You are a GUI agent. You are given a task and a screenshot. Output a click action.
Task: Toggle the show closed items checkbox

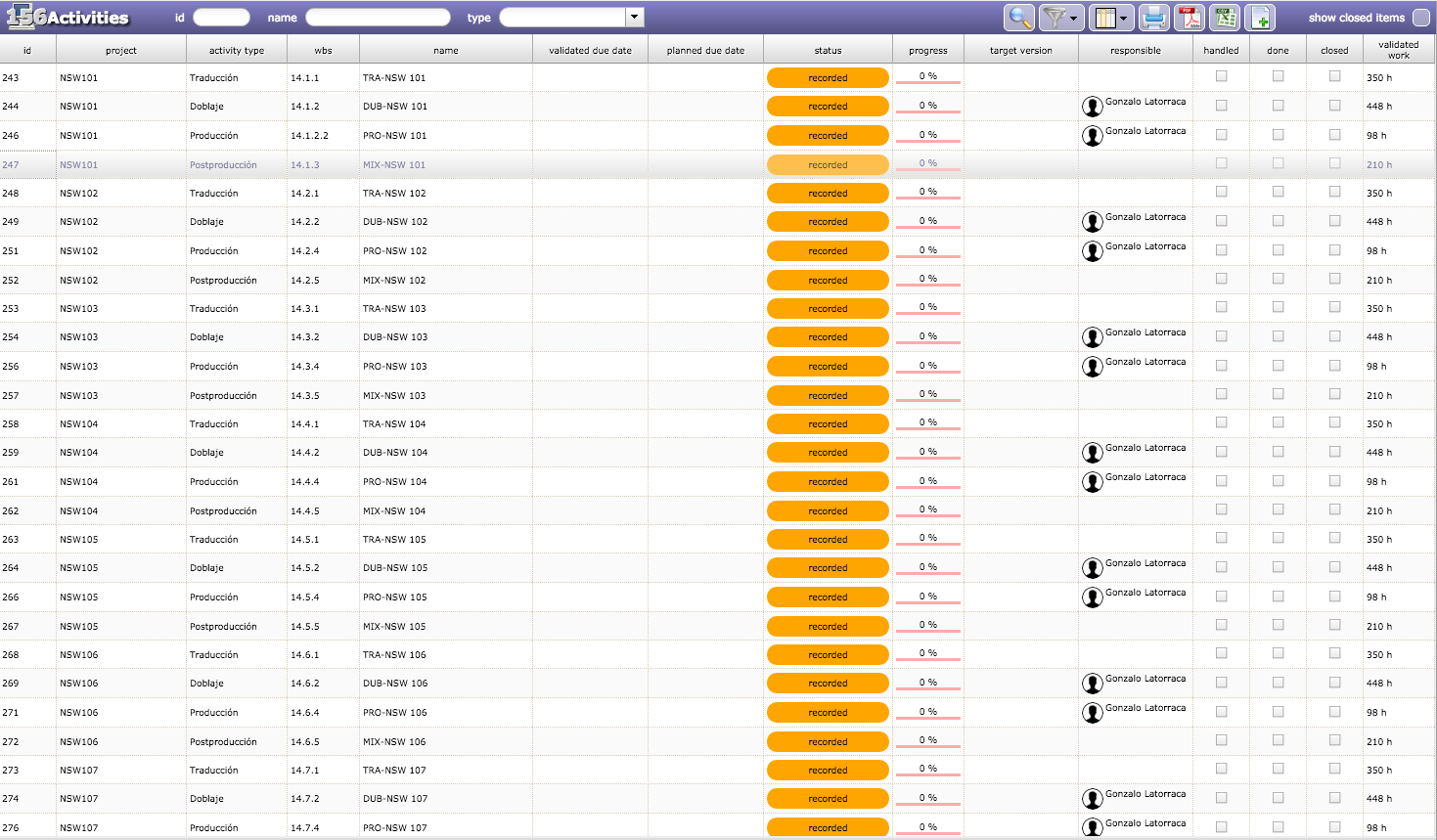(x=1420, y=18)
